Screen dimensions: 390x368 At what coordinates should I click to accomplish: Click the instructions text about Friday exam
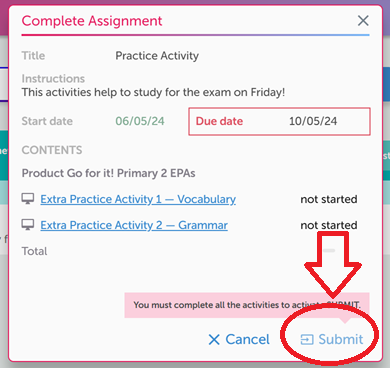pos(153,92)
